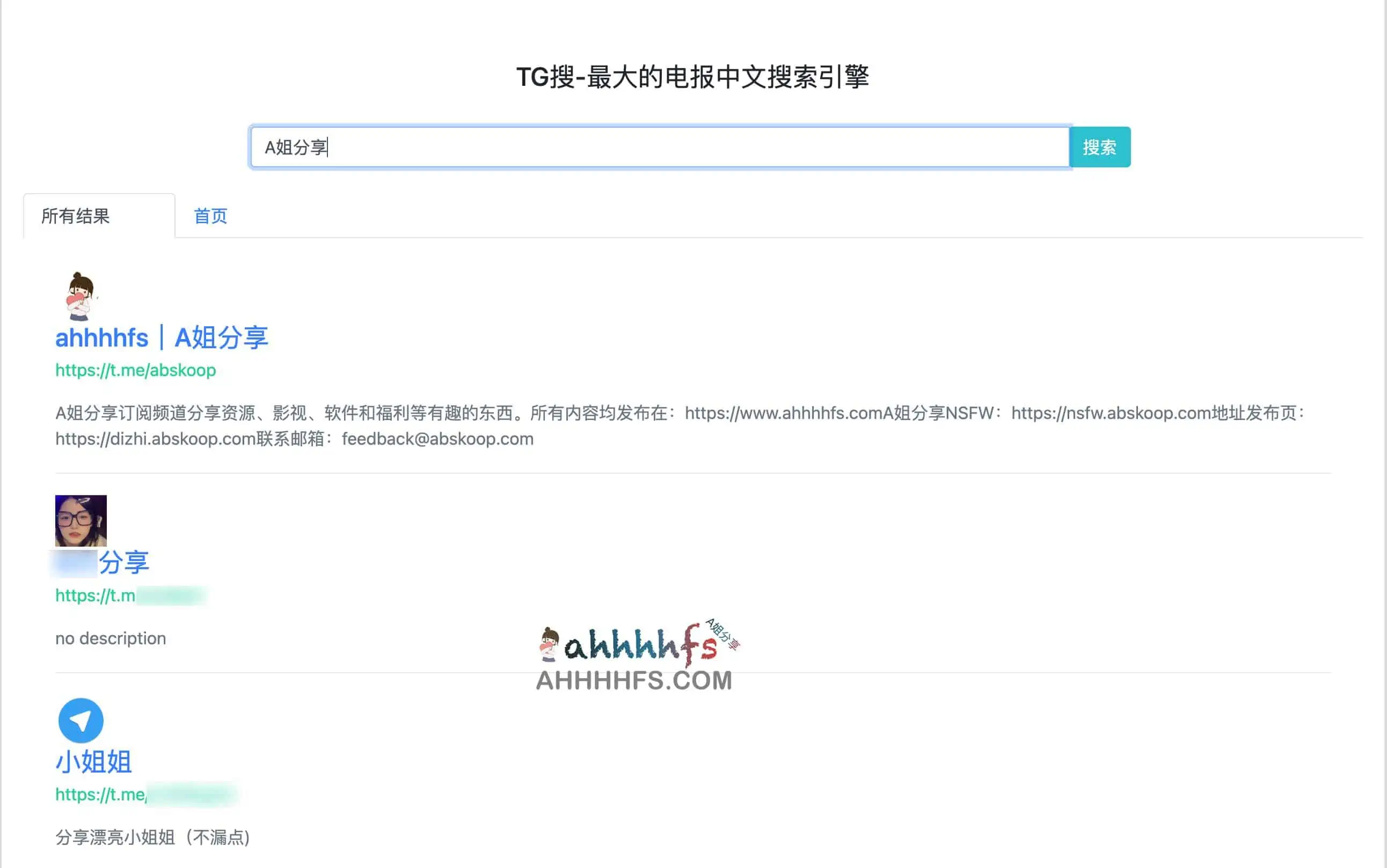Click the 分享漂亮小姐姐 description text
1387x868 pixels.
click(x=153, y=837)
